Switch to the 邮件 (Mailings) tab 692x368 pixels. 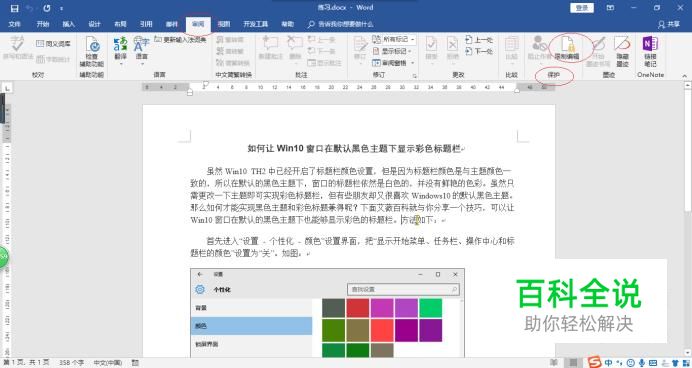click(x=172, y=24)
